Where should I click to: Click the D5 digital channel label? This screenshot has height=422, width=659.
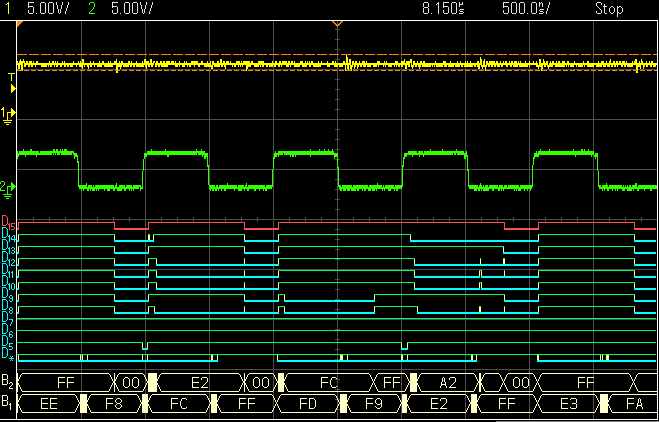[8, 344]
